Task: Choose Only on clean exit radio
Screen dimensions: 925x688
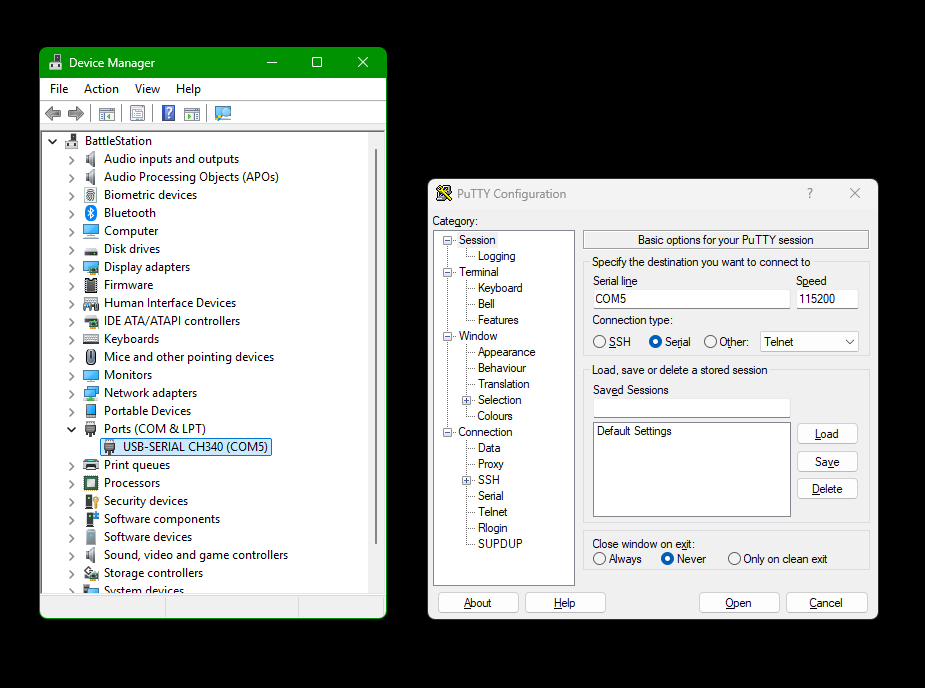Action: tap(734, 559)
